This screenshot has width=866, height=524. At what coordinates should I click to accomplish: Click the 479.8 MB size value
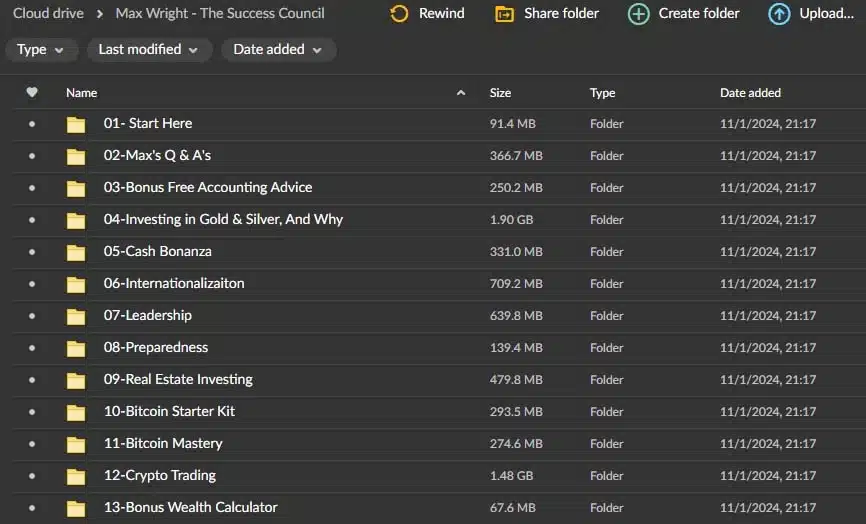pyautogui.click(x=516, y=380)
